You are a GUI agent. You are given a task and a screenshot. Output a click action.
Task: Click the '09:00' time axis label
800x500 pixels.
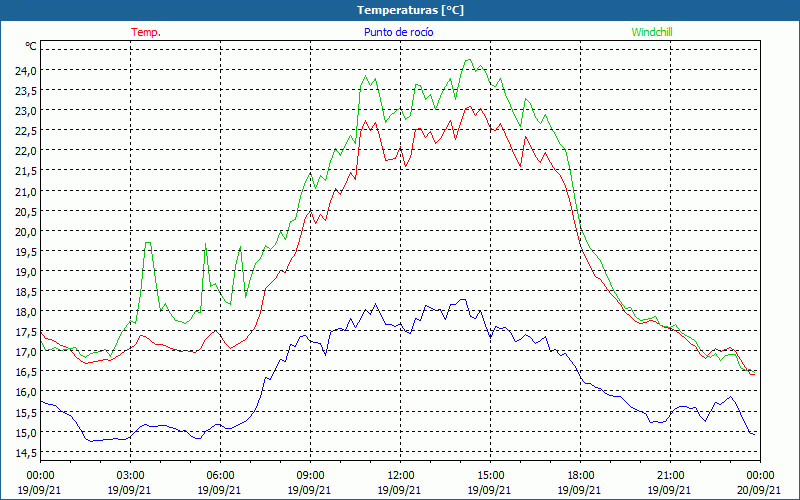(x=310, y=476)
